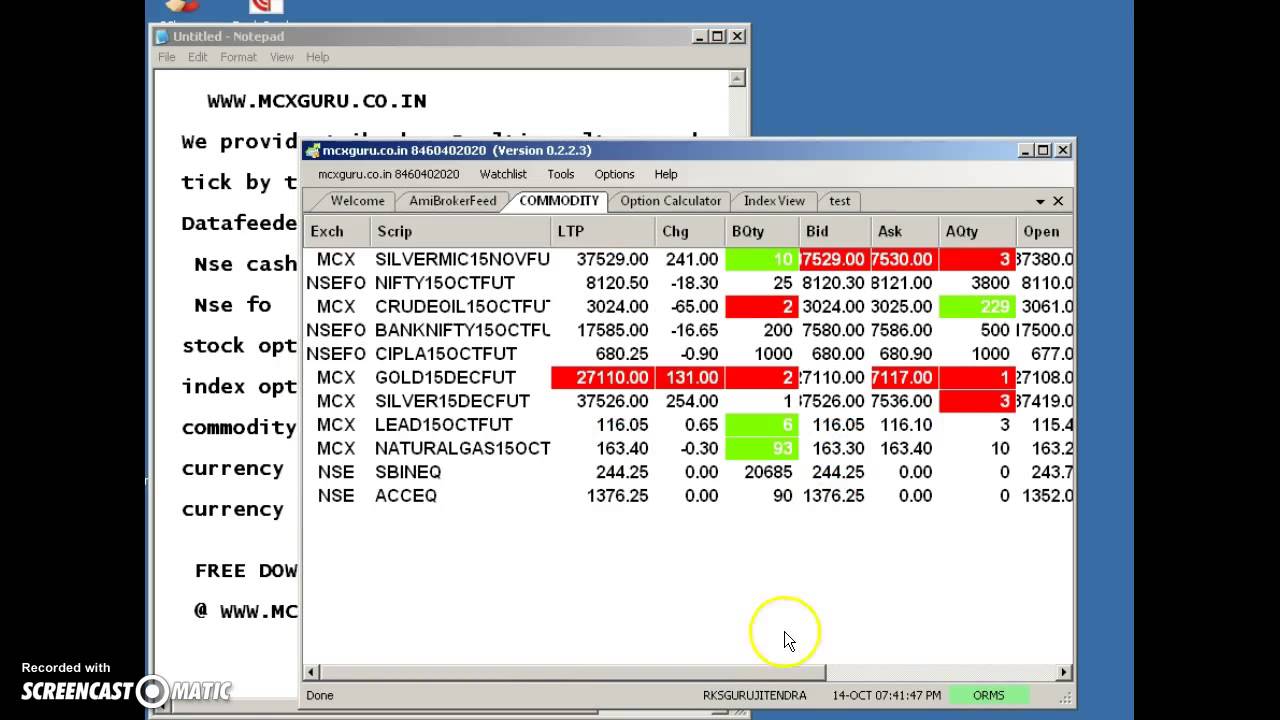The width and height of the screenshot is (1280, 720).
Task: Select the SILVER15DECFUT scrip row
Action: pos(688,401)
